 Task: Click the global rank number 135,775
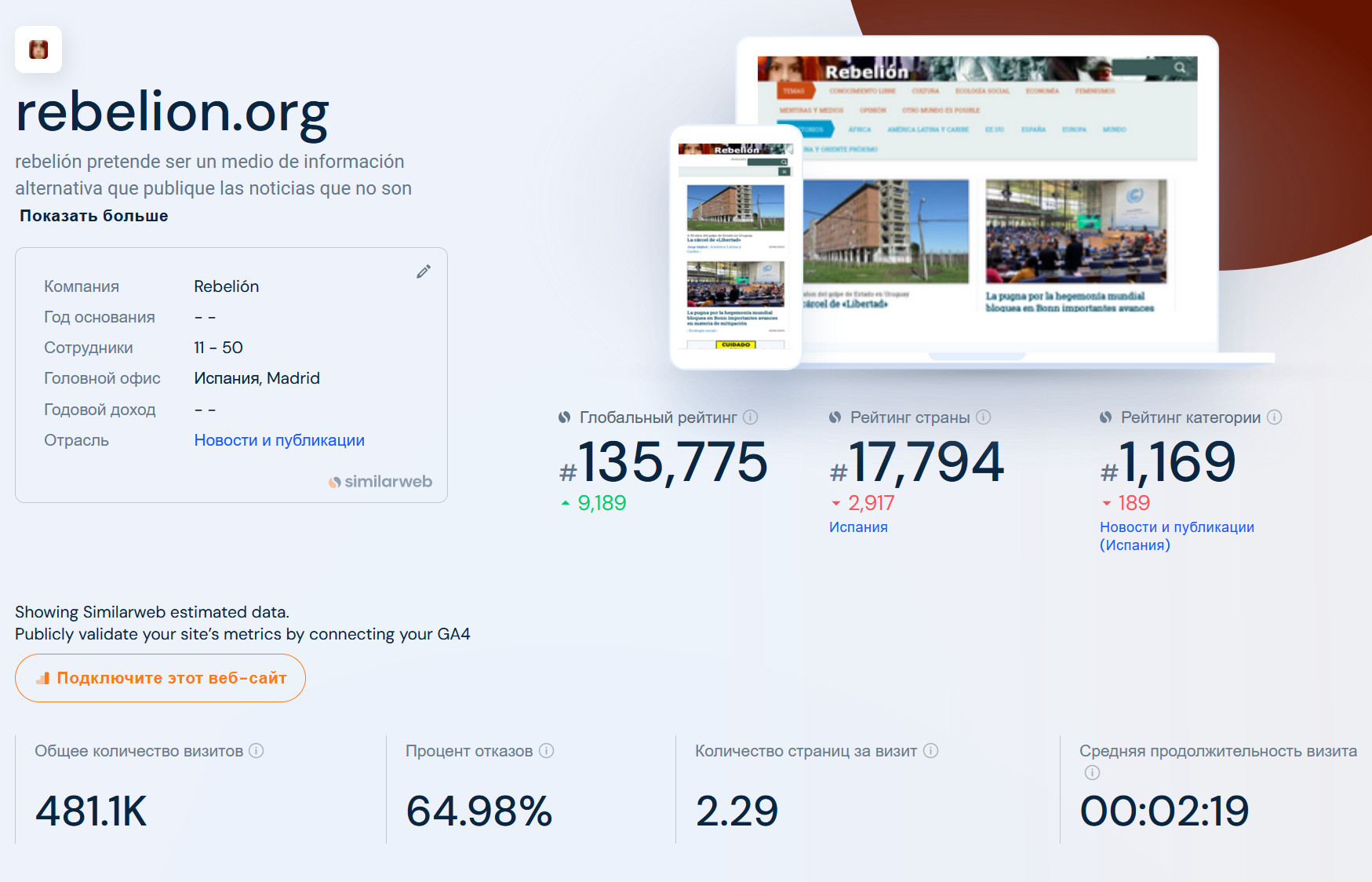pos(671,462)
